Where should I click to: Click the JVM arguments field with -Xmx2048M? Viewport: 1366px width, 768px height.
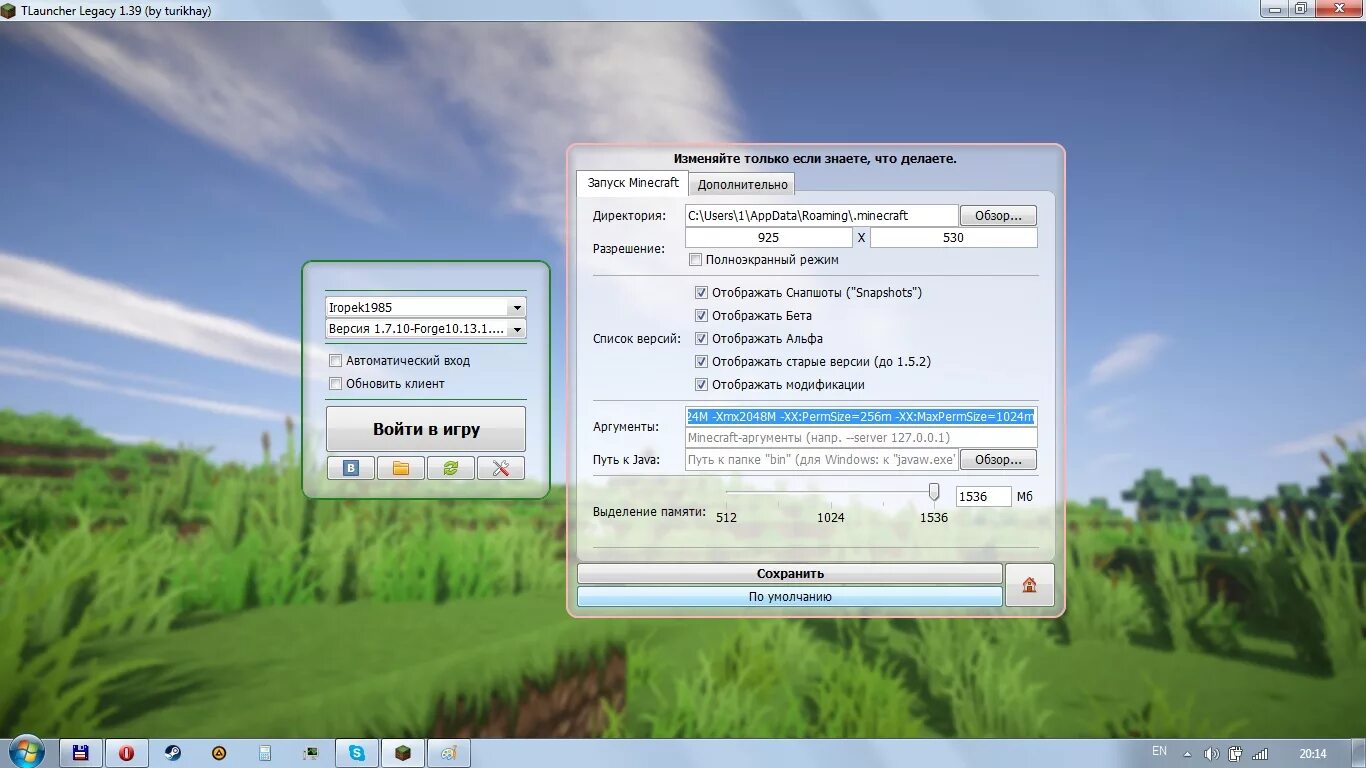pyautogui.click(x=861, y=417)
